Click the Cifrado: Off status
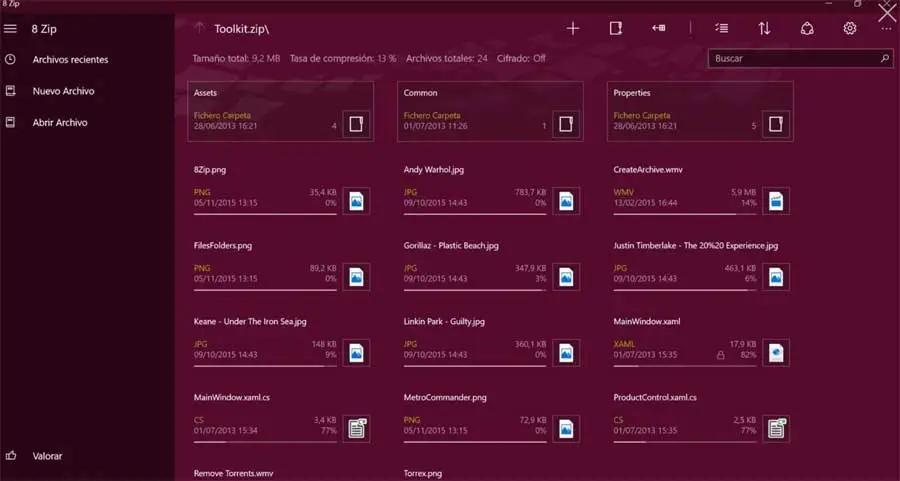The width and height of the screenshot is (900, 481). 521,59
